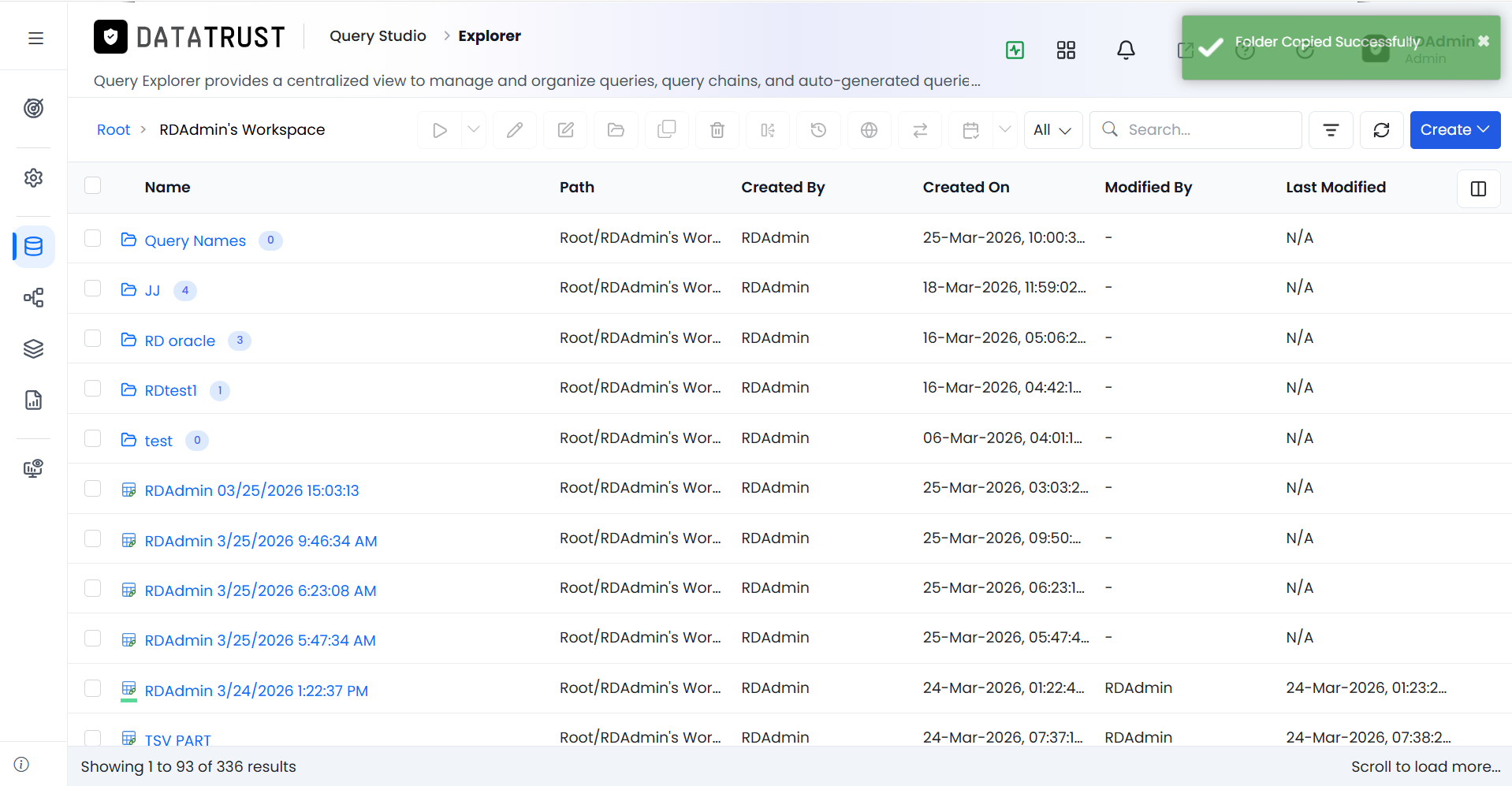Click into the Search input field
Viewport: 1512px width, 786px height.
tap(1195, 130)
